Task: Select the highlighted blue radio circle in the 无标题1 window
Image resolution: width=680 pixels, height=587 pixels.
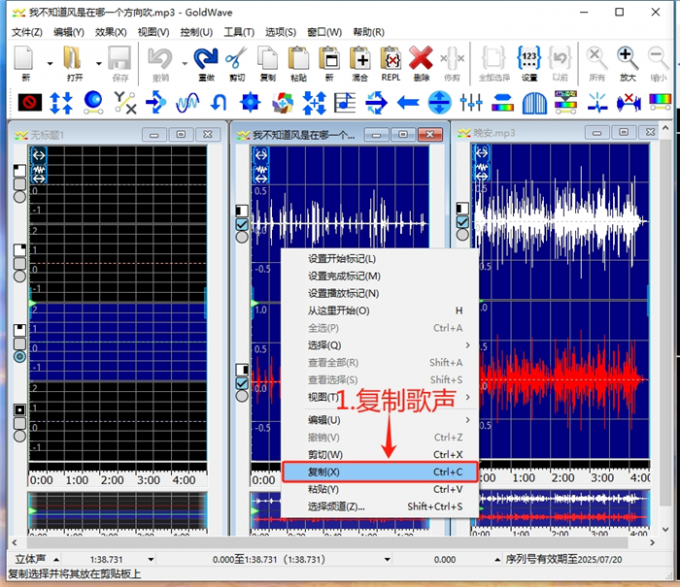Action: [x=20, y=356]
